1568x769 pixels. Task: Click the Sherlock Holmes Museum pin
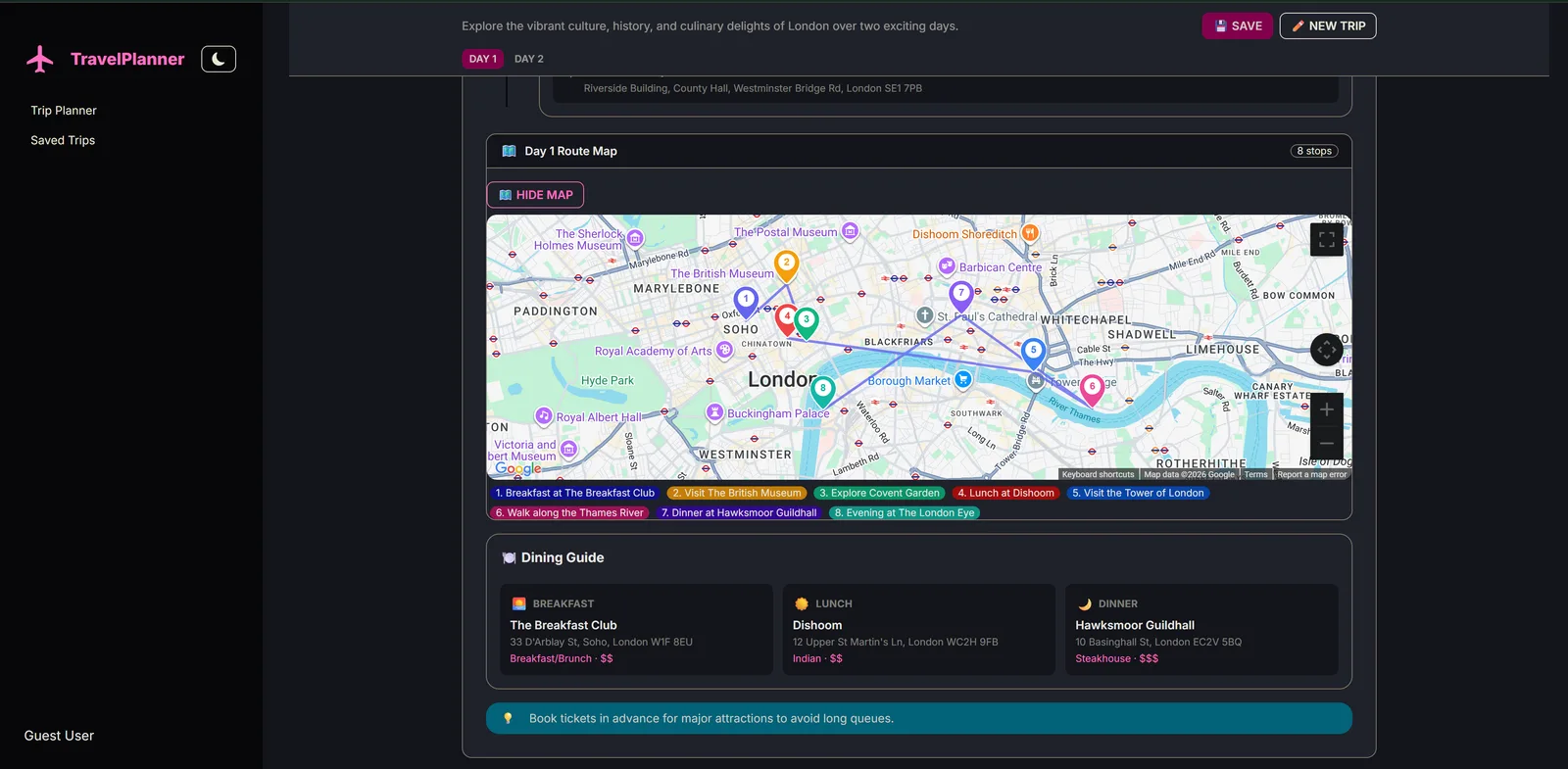coord(635,238)
